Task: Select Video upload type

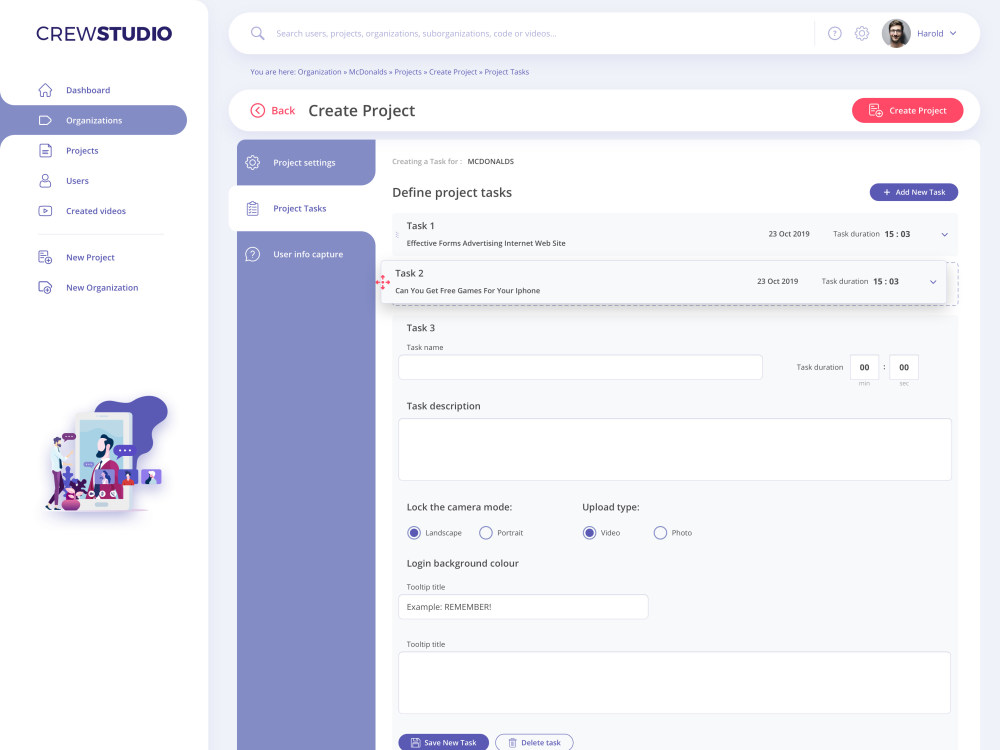Action: [x=589, y=533]
